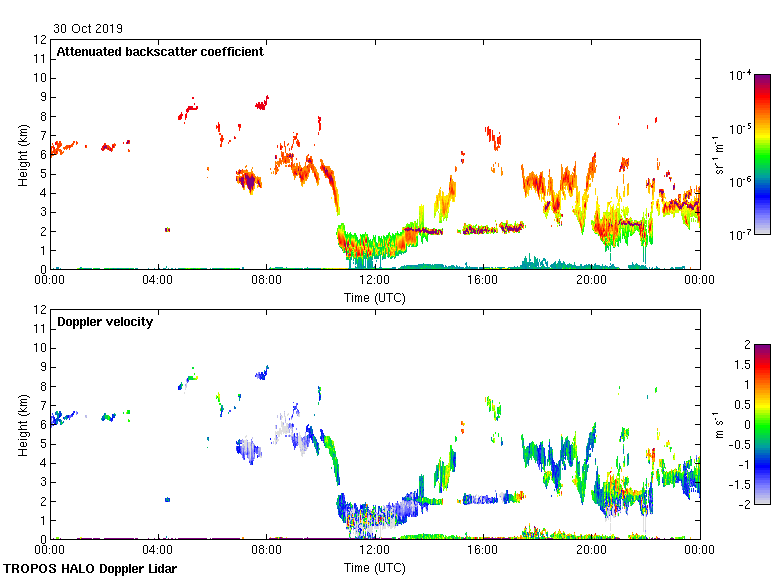Click the sr⁻¹ m⁻¹ units label
This screenshot has height=580, width=780.
(x=721, y=154)
